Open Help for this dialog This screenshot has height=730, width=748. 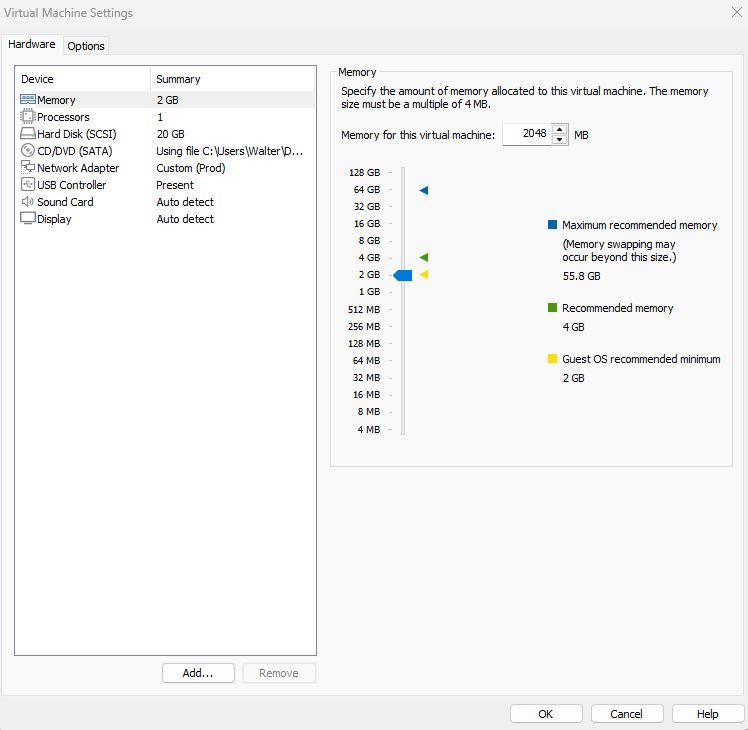click(x=708, y=714)
